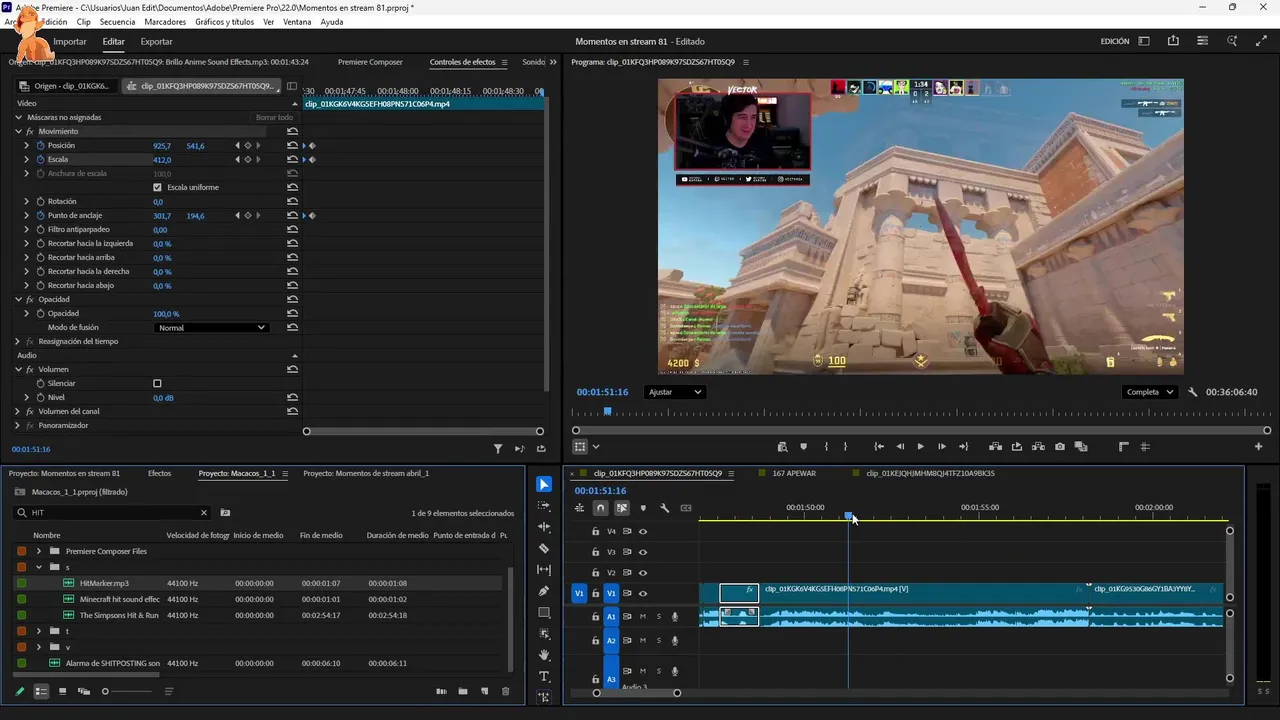Screen dimensions: 1280x720
Task: Click the HIT search field
Action: (113, 513)
